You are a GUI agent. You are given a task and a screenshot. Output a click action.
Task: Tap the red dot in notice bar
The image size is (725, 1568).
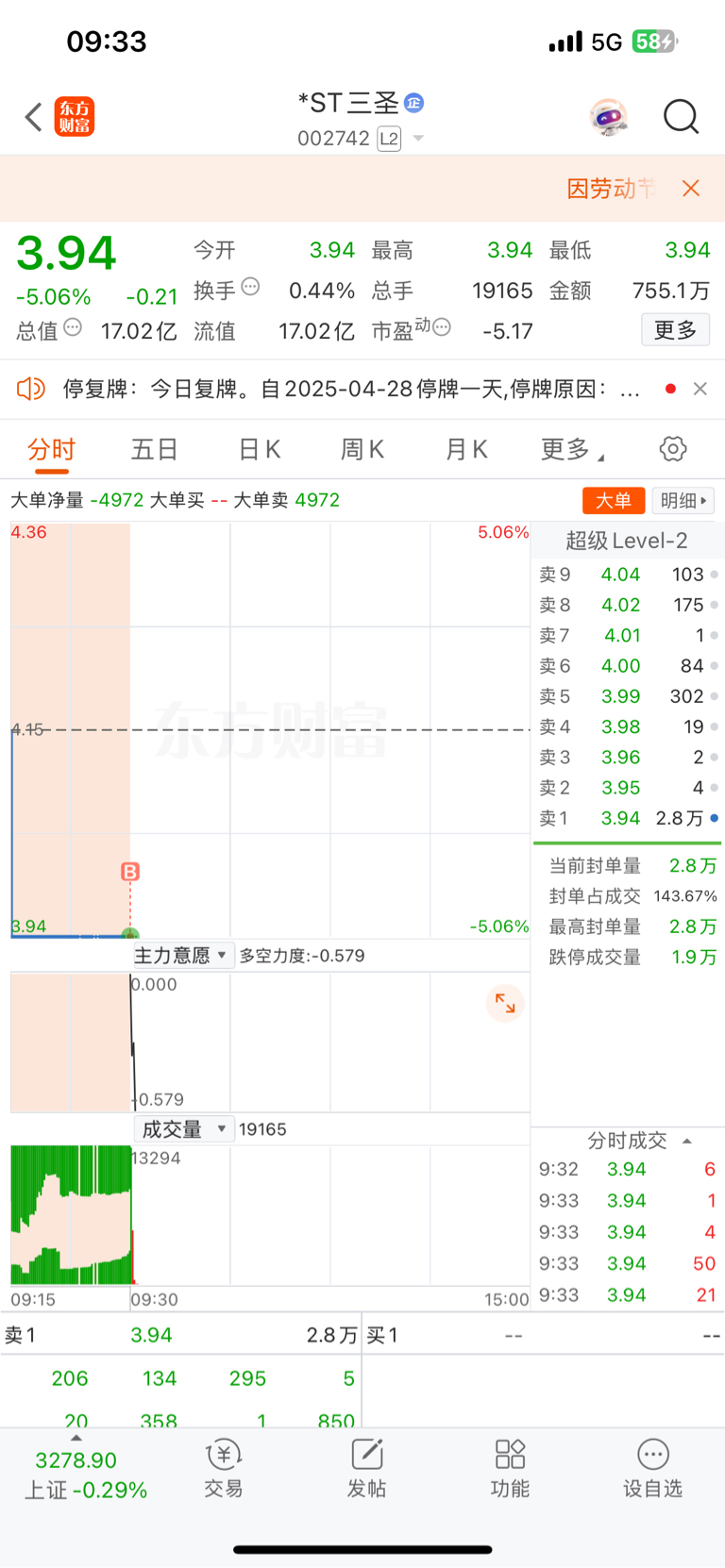[670, 389]
